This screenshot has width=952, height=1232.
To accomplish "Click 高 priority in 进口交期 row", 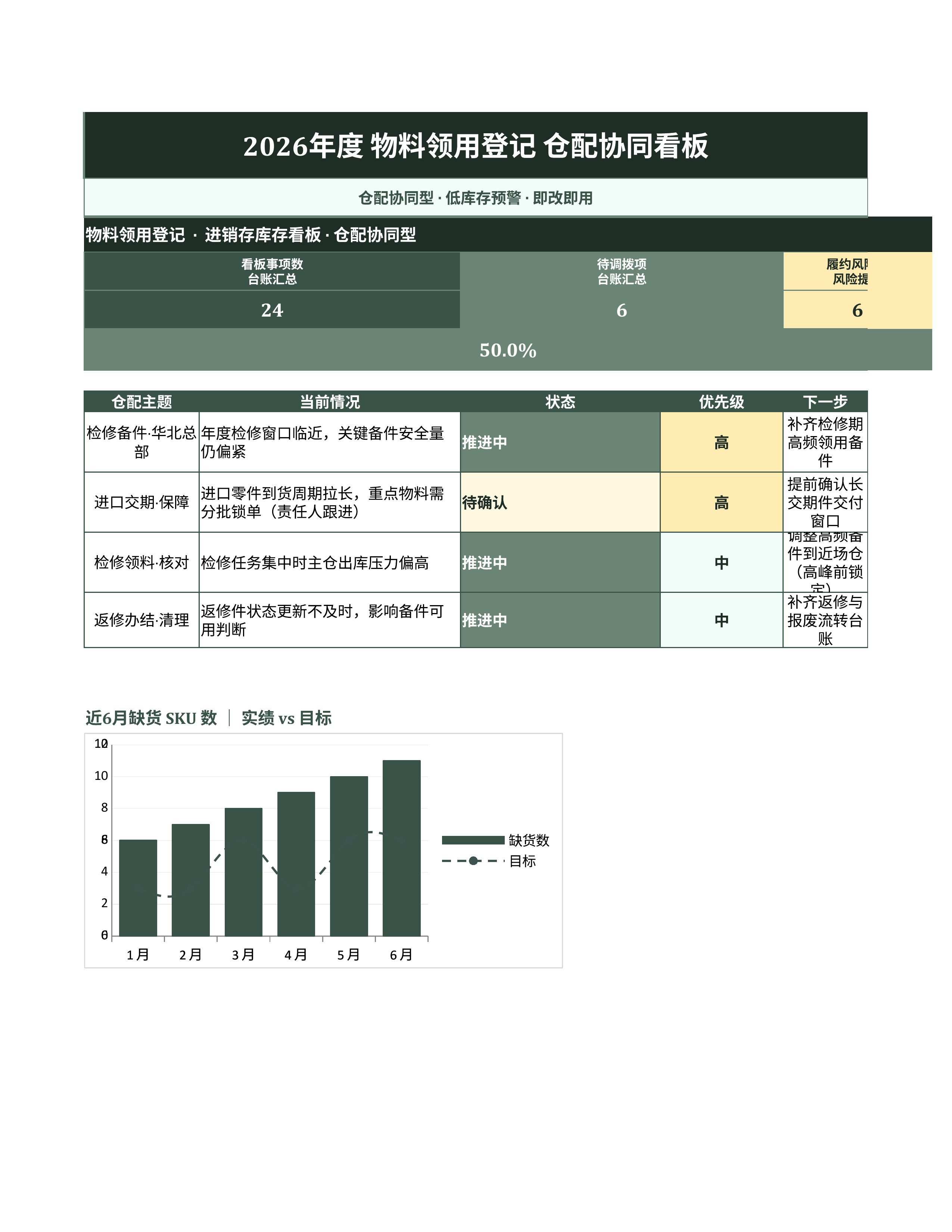I will [721, 502].
